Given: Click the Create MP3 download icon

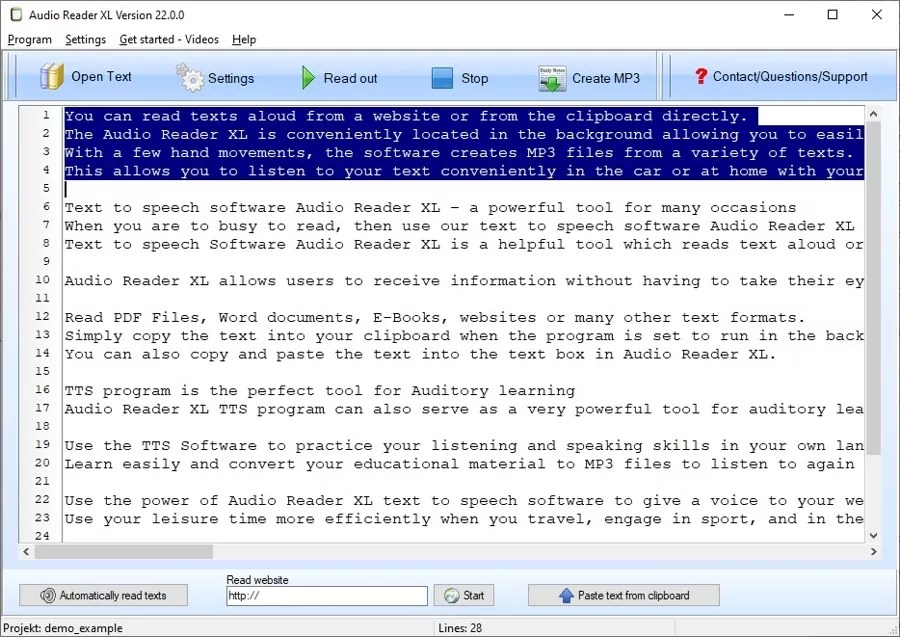Looking at the screenshot, I should (x=552, y=79).
